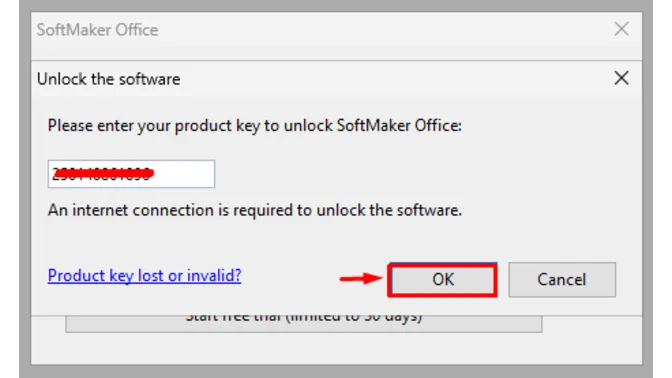Place cursor in the empty part of the key field
The image size is (672, 378).
(184, 174)
